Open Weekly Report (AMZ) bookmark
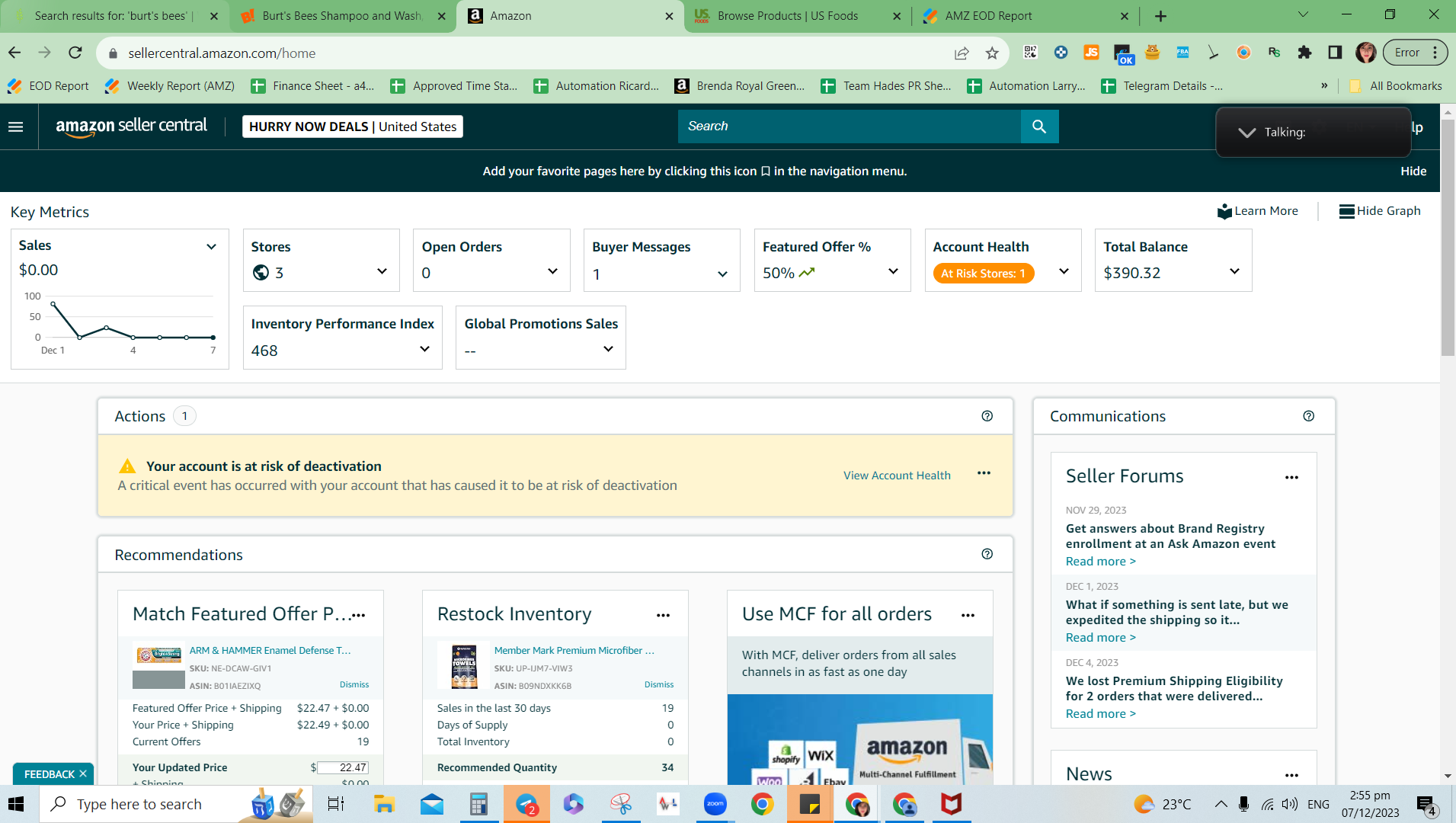This screenshot has width=1456, height=823. tap(170, 86)
